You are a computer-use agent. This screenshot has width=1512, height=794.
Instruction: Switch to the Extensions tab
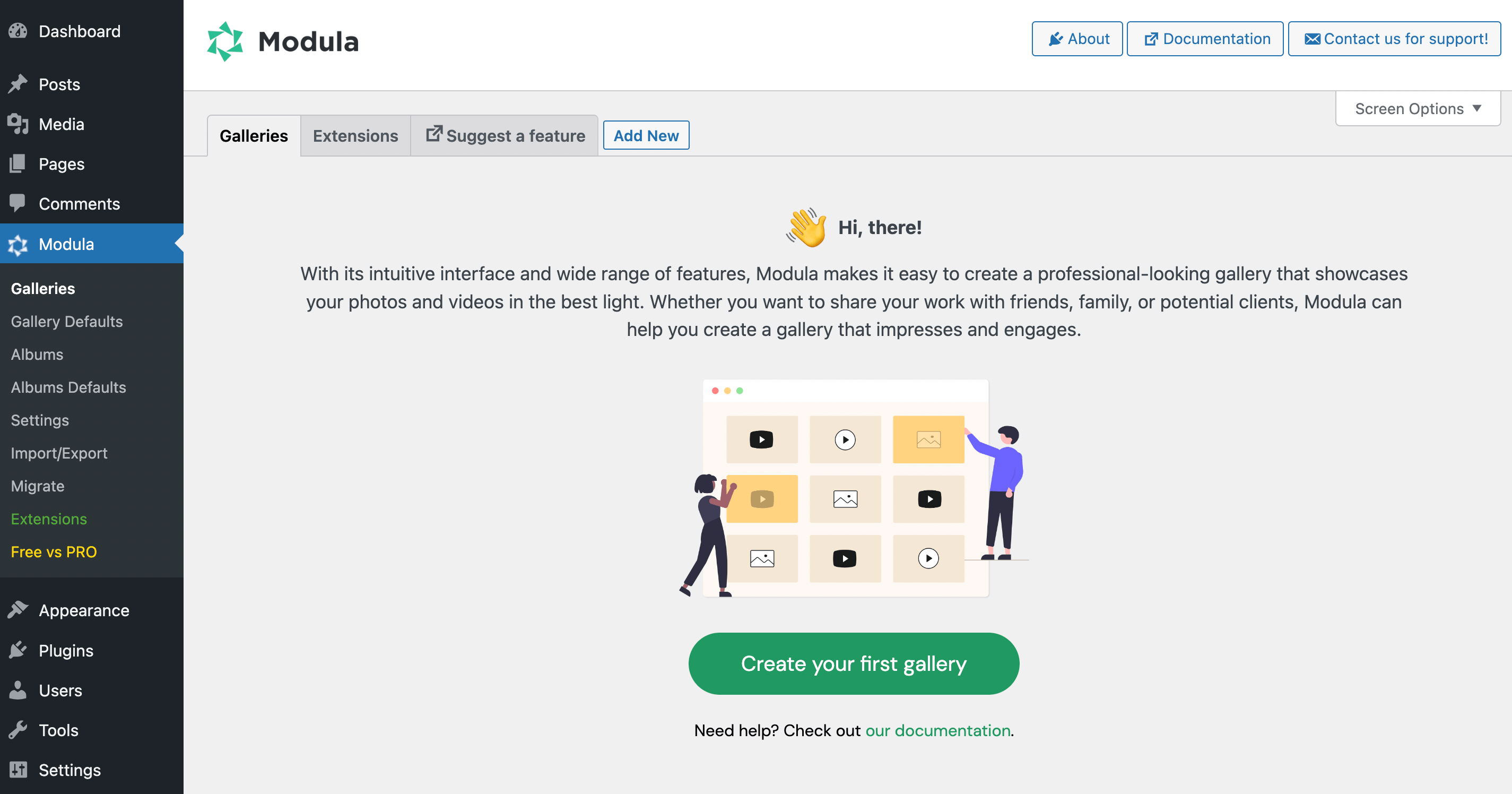355,136
